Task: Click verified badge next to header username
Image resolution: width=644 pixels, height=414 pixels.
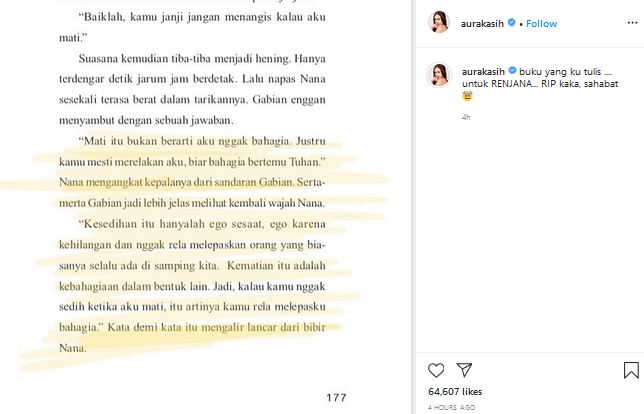Action: tap(512, 23)
